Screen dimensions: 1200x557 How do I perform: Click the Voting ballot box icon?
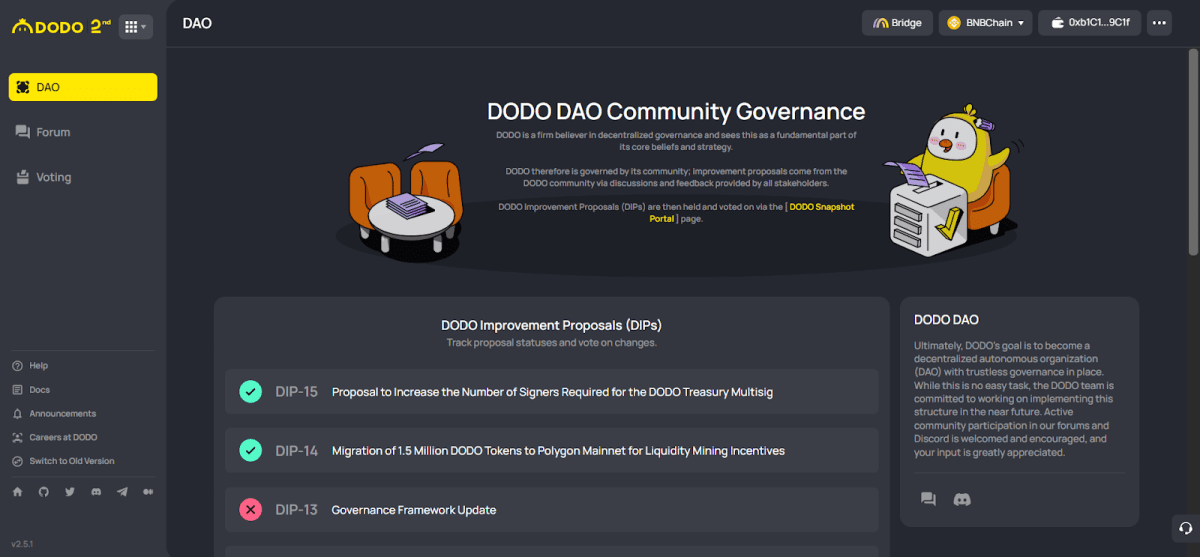23,177
